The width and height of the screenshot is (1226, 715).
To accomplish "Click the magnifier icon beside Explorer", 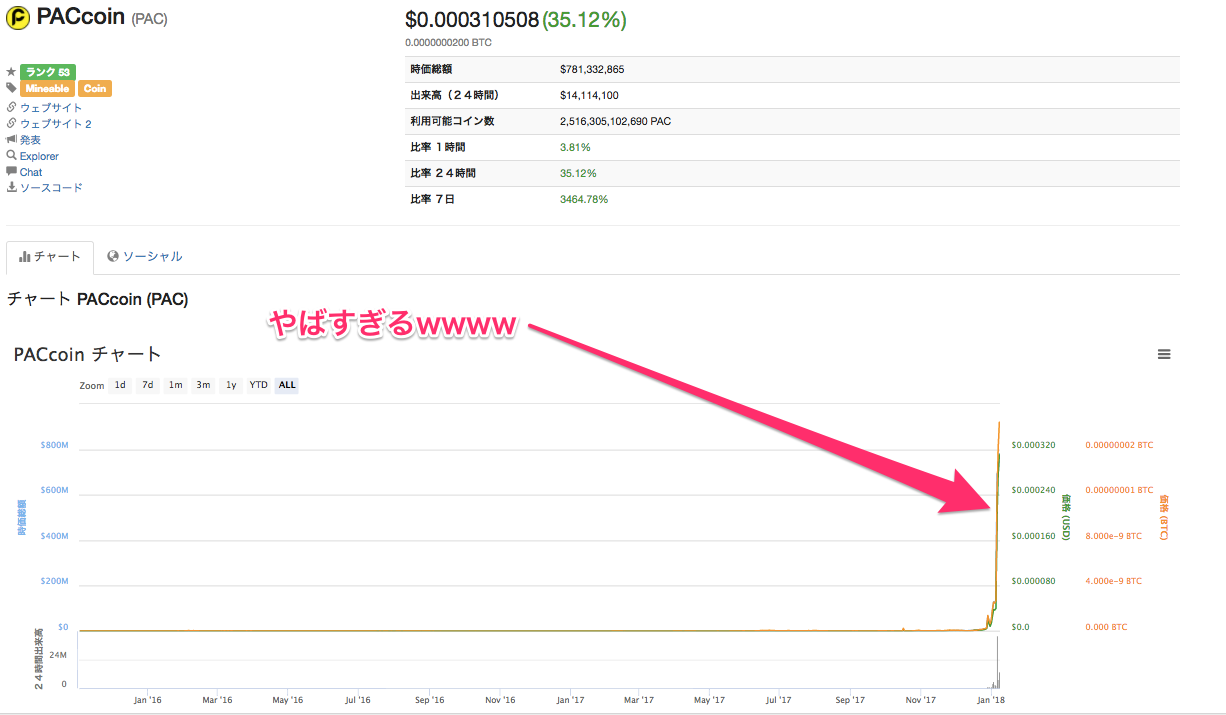I will (x=11, y=155).
